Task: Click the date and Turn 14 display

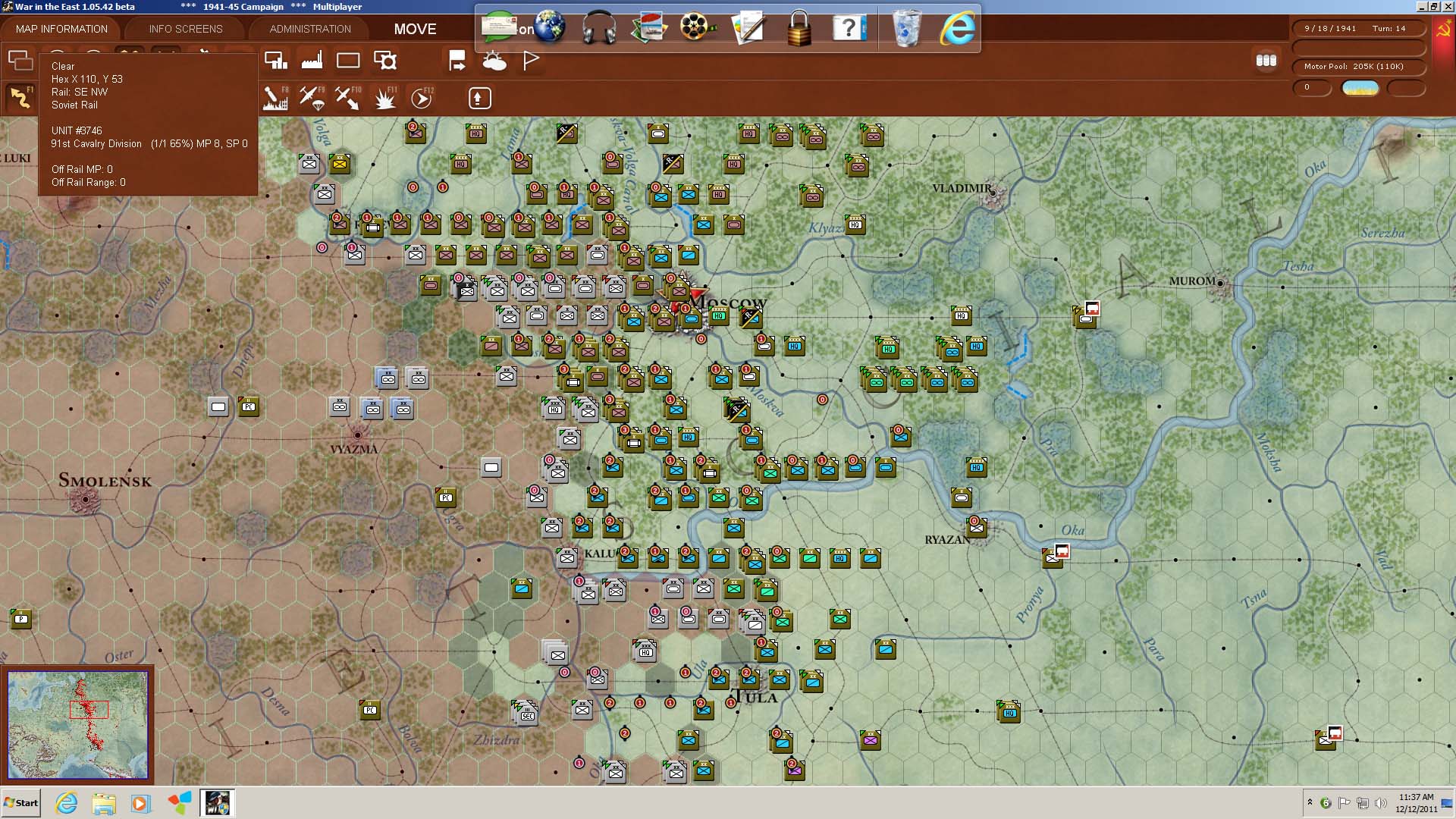Action: click(x=1358, y=29)
